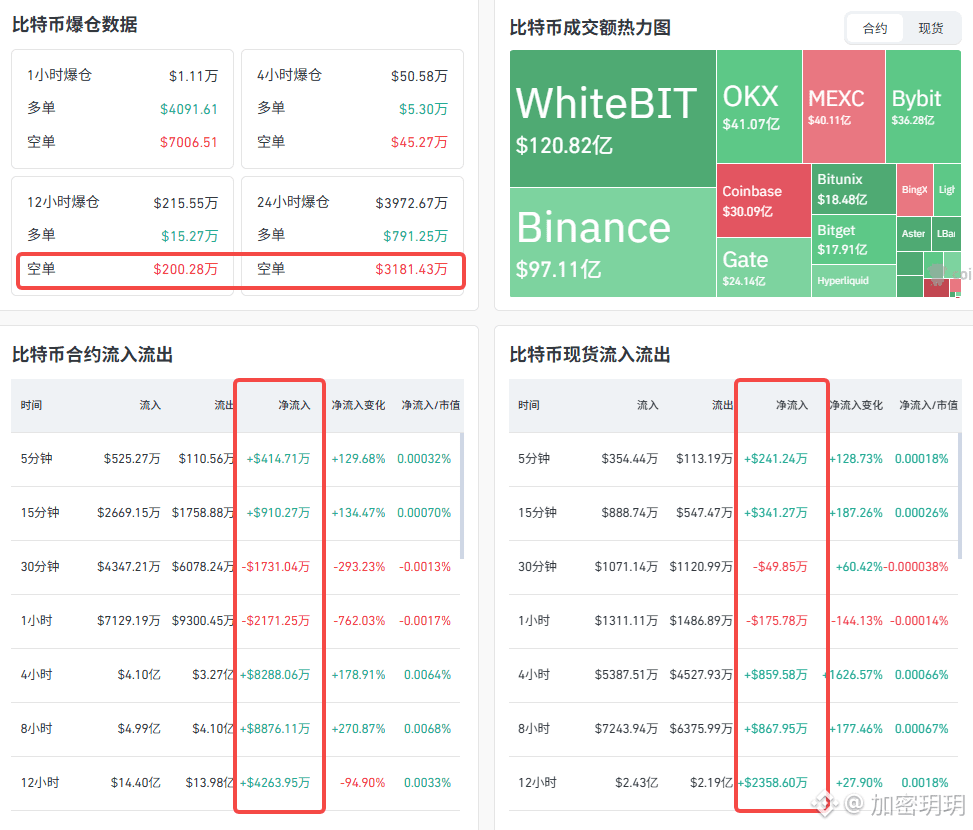Click spot change value +187.26%

coord(856,513)
